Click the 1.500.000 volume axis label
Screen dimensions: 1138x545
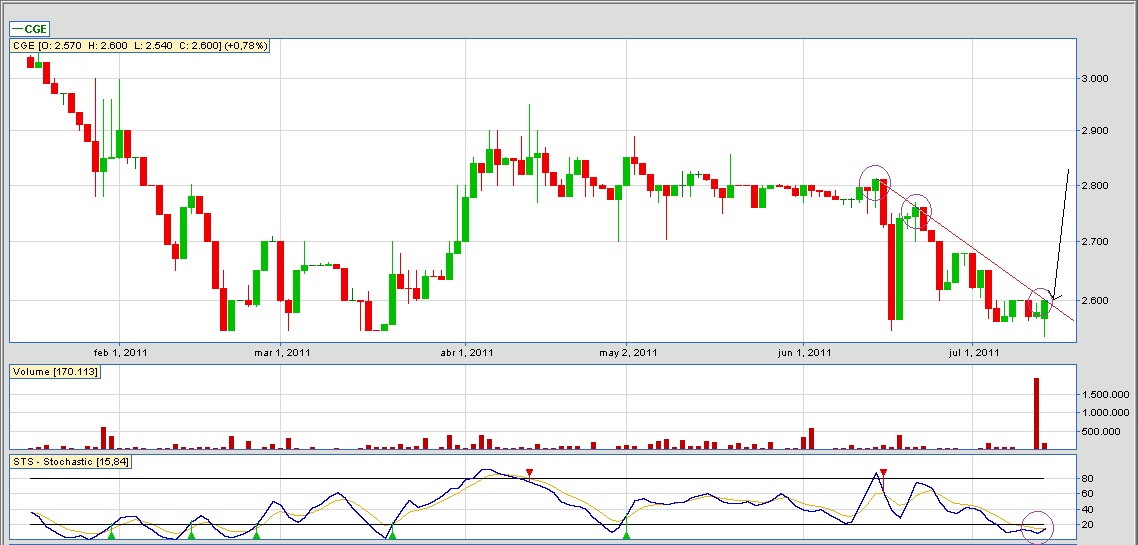[x=1104, y=395]
